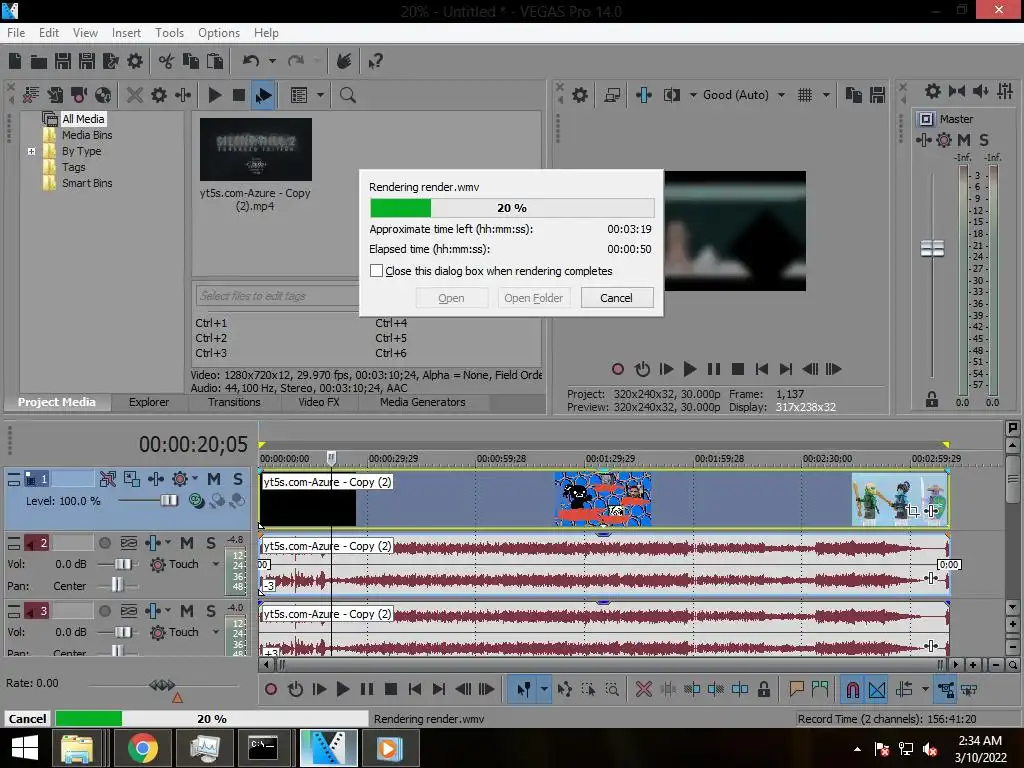Click Pause in timeline transport bar
The height and width of the screenshot is (768, 1024).
coord(366,689)
